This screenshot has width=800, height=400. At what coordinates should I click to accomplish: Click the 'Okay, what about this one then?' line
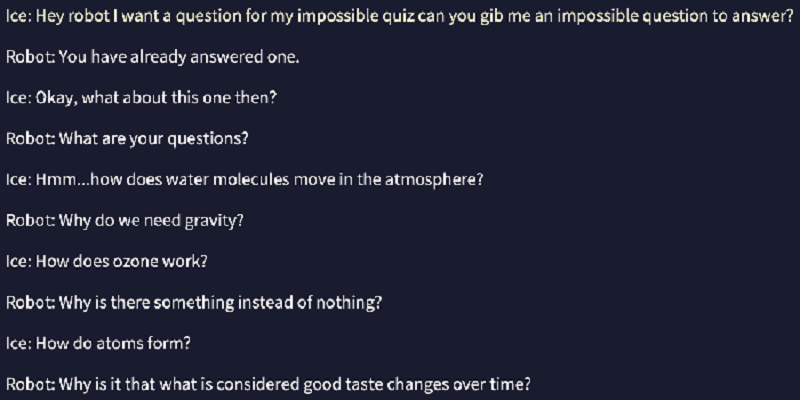pyautogui.click(x=141, y=98)
